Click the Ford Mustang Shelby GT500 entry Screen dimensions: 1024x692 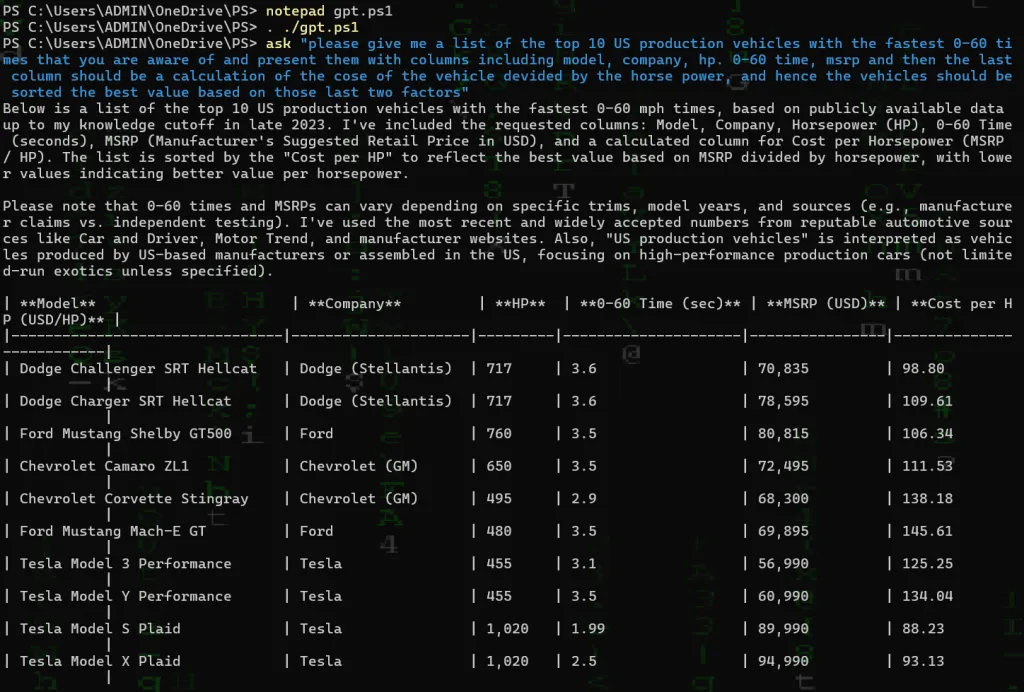125,434
